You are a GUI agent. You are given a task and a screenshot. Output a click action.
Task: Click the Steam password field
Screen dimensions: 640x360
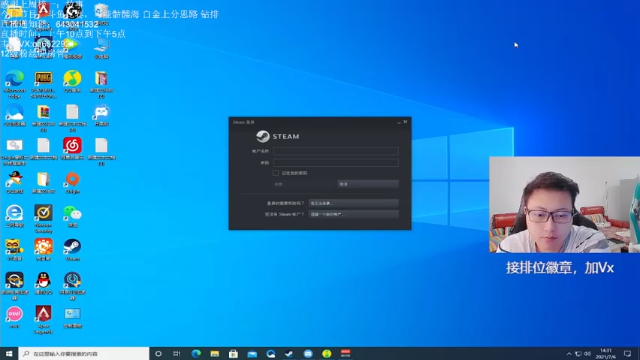click(336, 162)
